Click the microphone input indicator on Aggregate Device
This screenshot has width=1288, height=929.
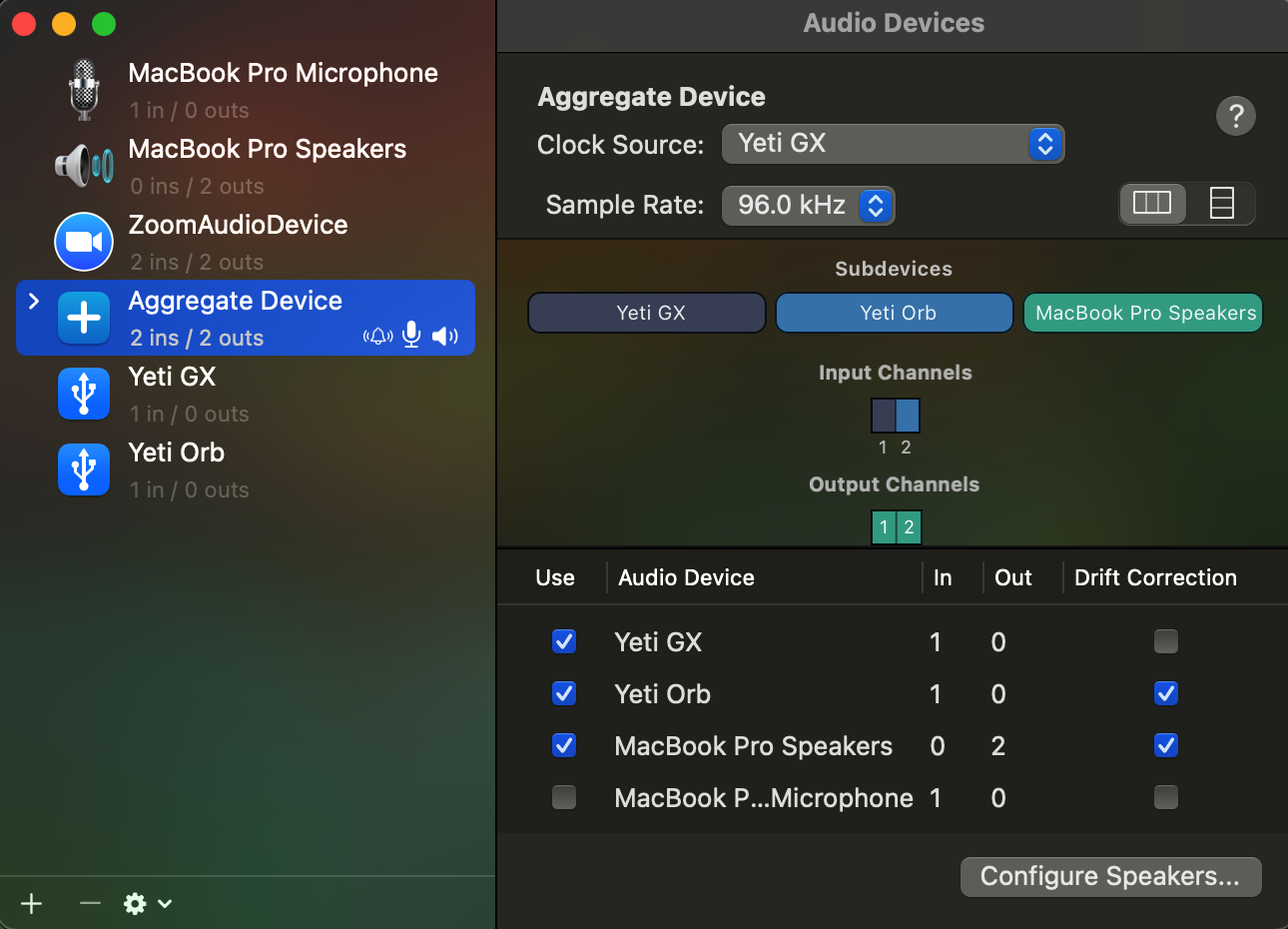411,336
